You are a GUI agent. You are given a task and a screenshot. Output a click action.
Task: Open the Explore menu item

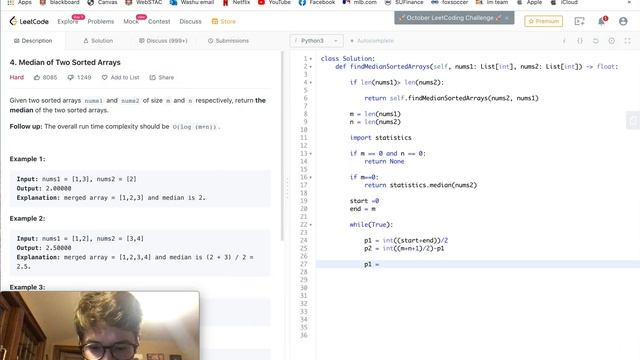point(68,21)
